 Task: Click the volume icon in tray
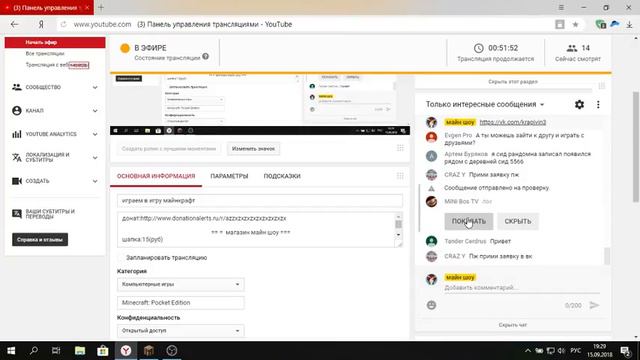point(561,351)
